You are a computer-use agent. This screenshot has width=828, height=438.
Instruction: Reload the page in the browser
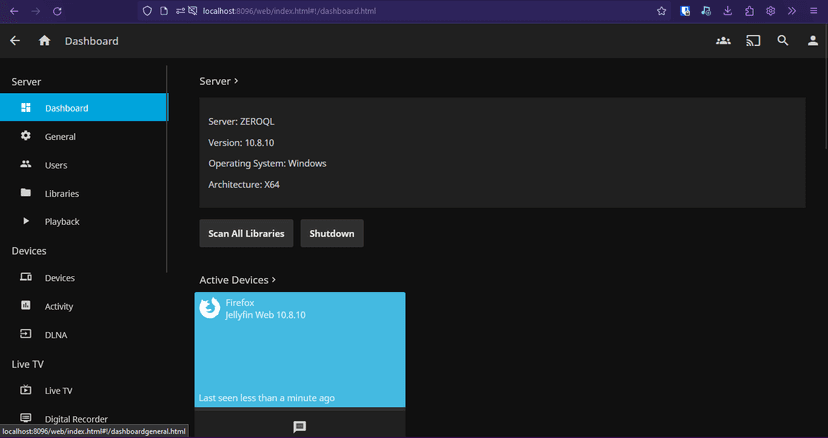tap(57, 11)
